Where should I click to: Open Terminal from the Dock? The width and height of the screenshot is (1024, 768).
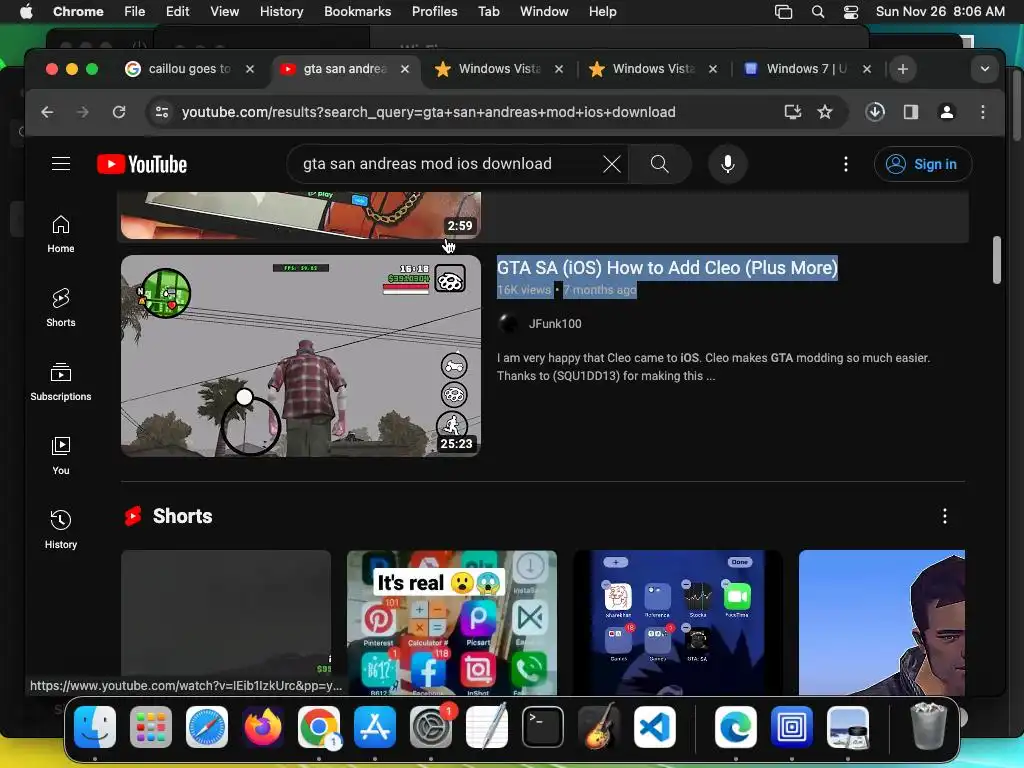pyautogui.click(x=543, y=727)
